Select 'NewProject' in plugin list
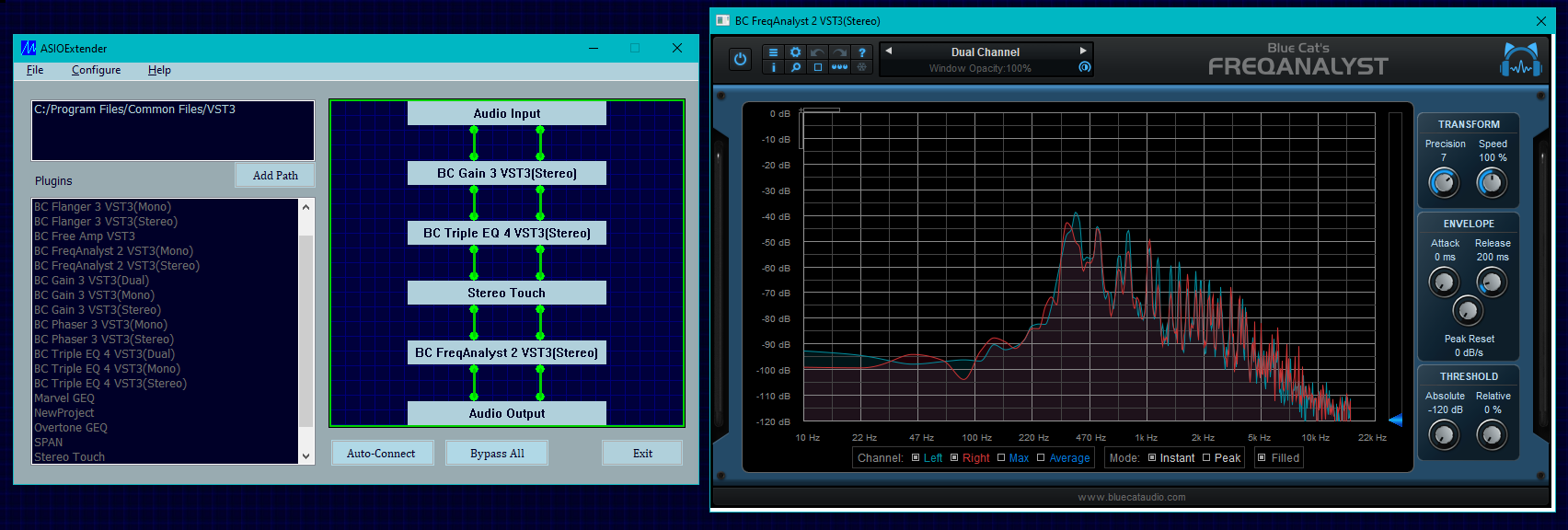1568x530 pixels. 64,413
